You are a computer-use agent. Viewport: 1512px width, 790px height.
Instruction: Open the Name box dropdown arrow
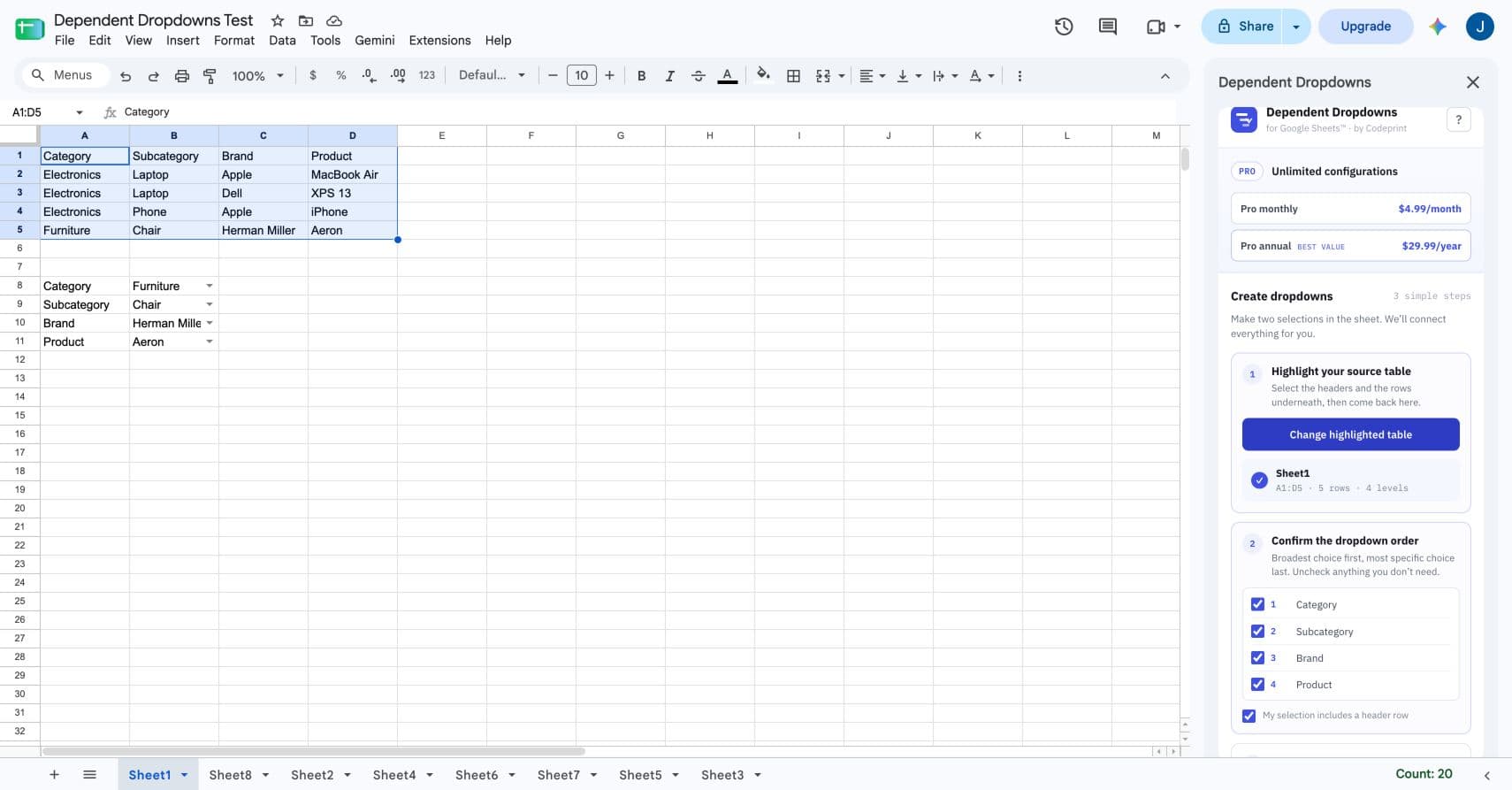[80, 112]
